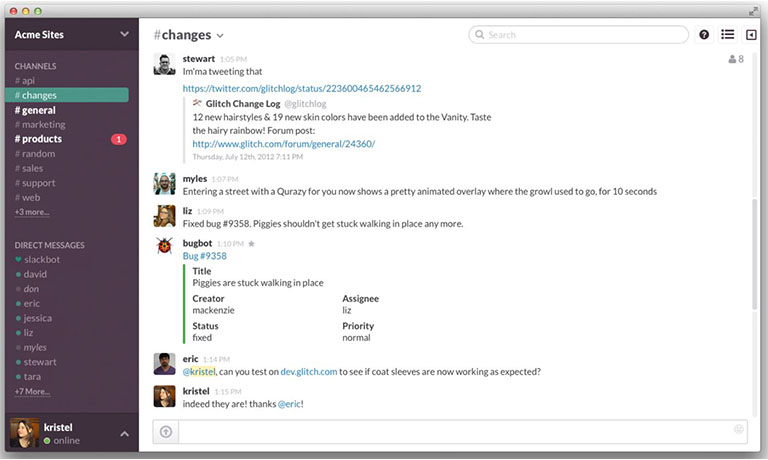Click the @kristel mention in eric's message

(199, 372)
